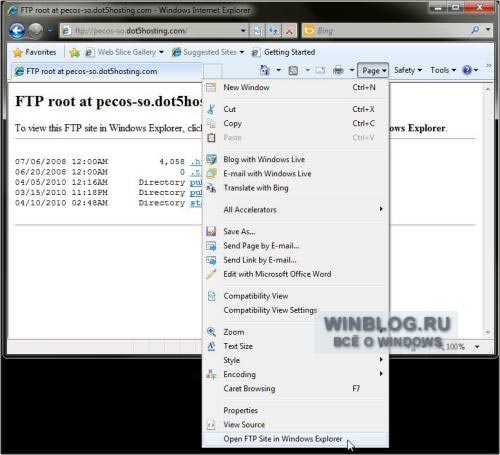
Task: Open the 04/05/2010 12:16AM directory link
Action: pyautogui.click(x=196, y=182)
